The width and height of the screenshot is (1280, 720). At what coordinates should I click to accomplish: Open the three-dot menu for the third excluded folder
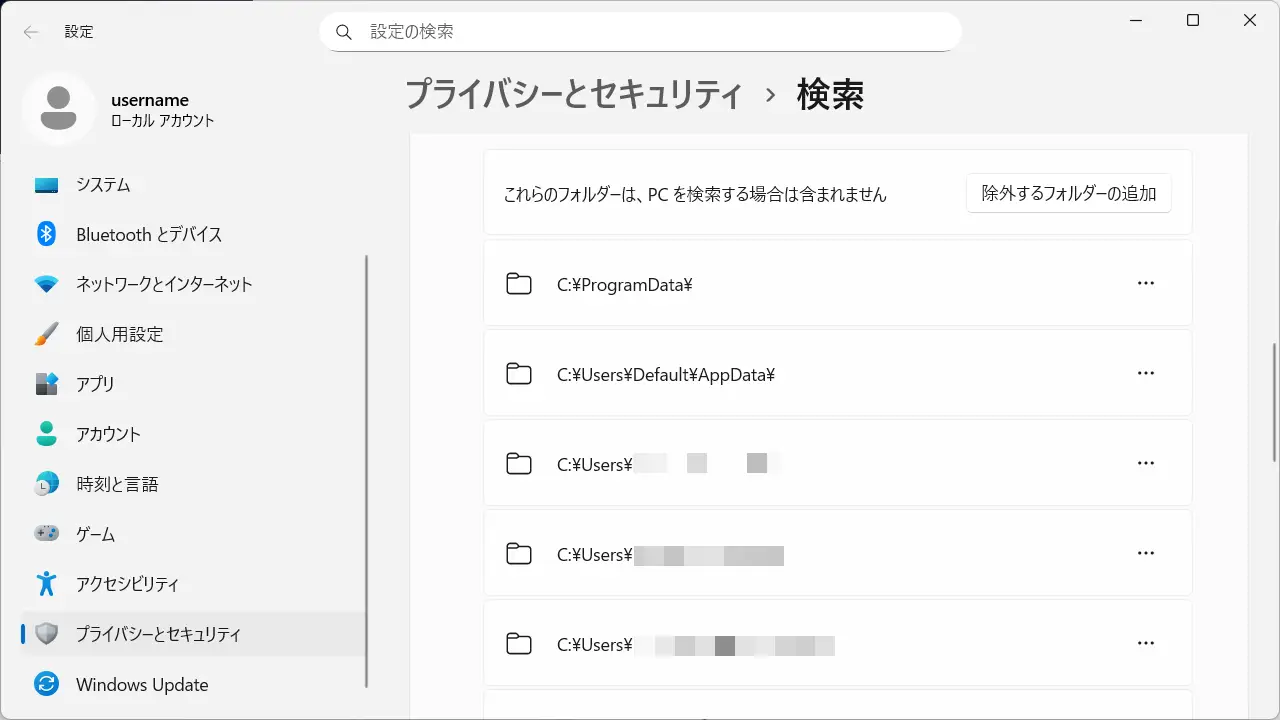[x=1146, y=463]
